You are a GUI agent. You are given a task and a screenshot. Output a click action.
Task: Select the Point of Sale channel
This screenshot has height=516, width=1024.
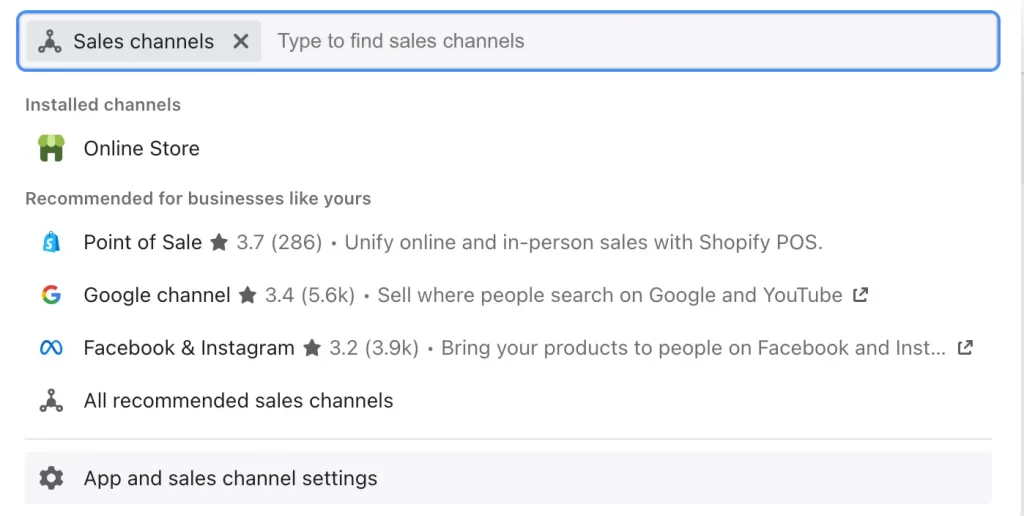point(508,242)
